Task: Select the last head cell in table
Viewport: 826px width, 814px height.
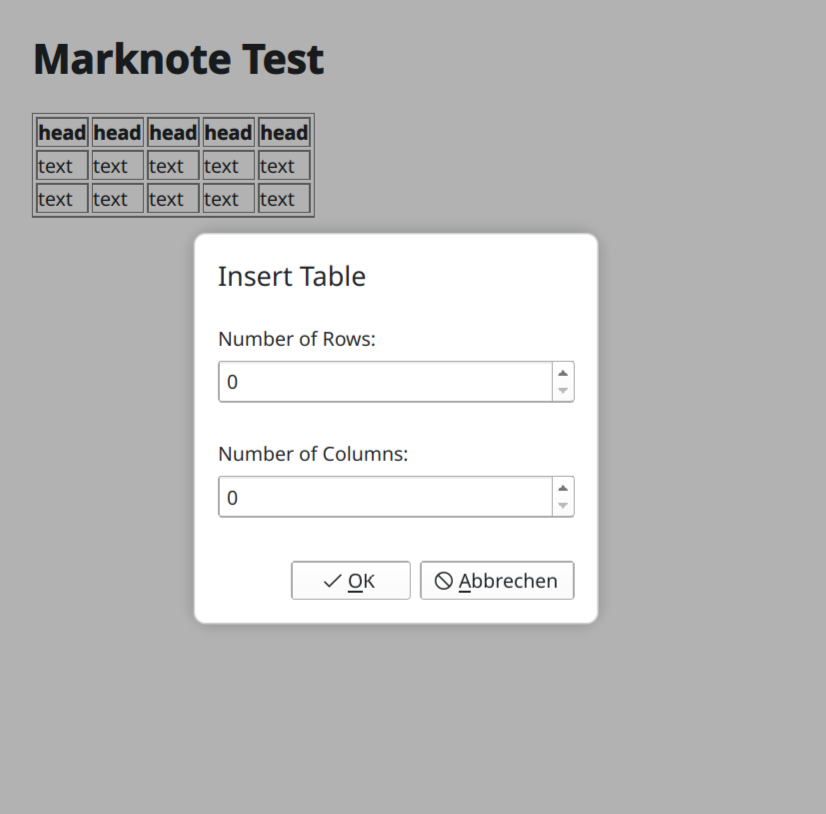Action: tap(284, 133)
